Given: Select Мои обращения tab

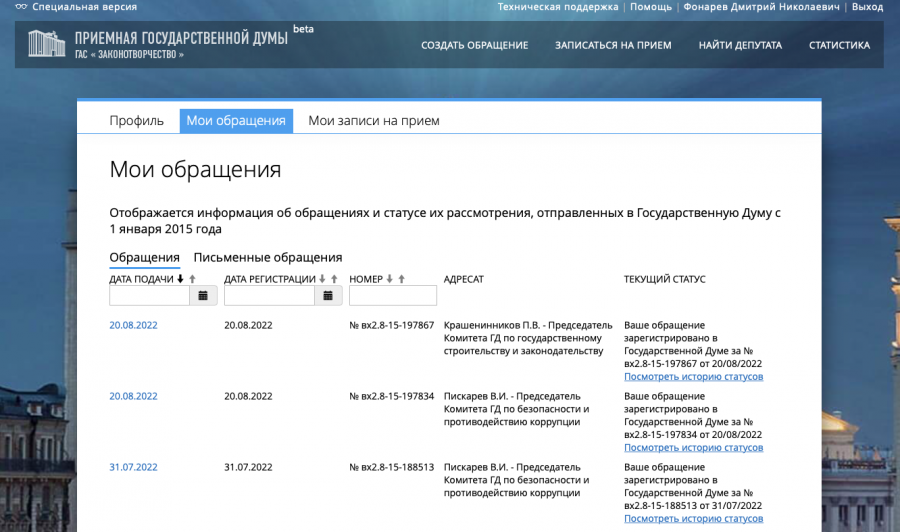Looking at the screenshot, I should [x=236, y=121].
